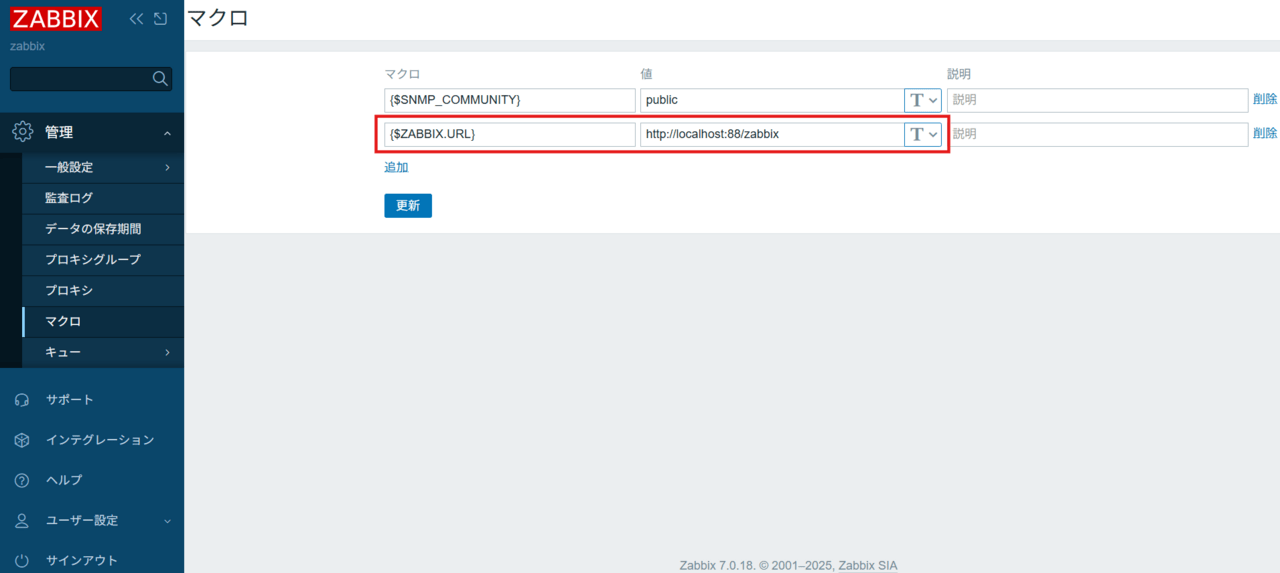Open the 監査ログ menu item
The width and height of the screenshot is (1280, 573).
[x=69, y=198]
